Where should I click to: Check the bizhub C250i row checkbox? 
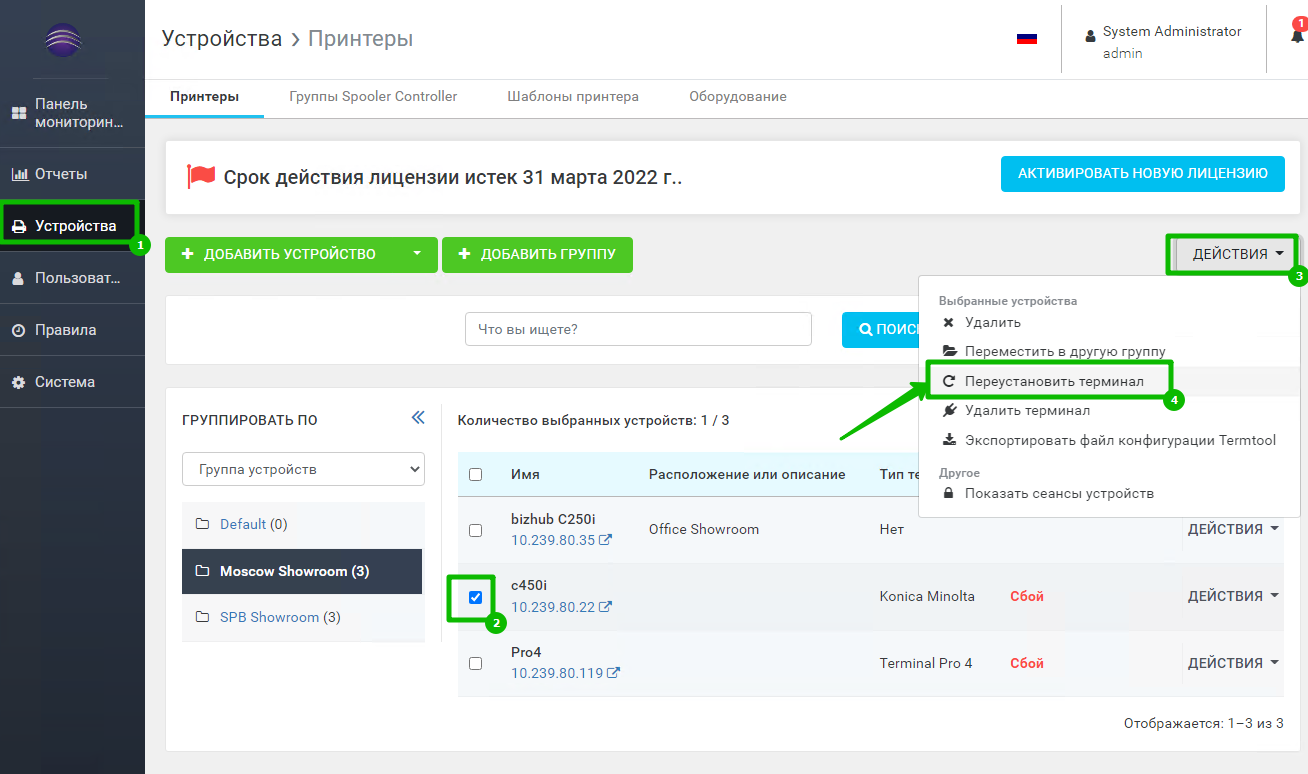475,530
